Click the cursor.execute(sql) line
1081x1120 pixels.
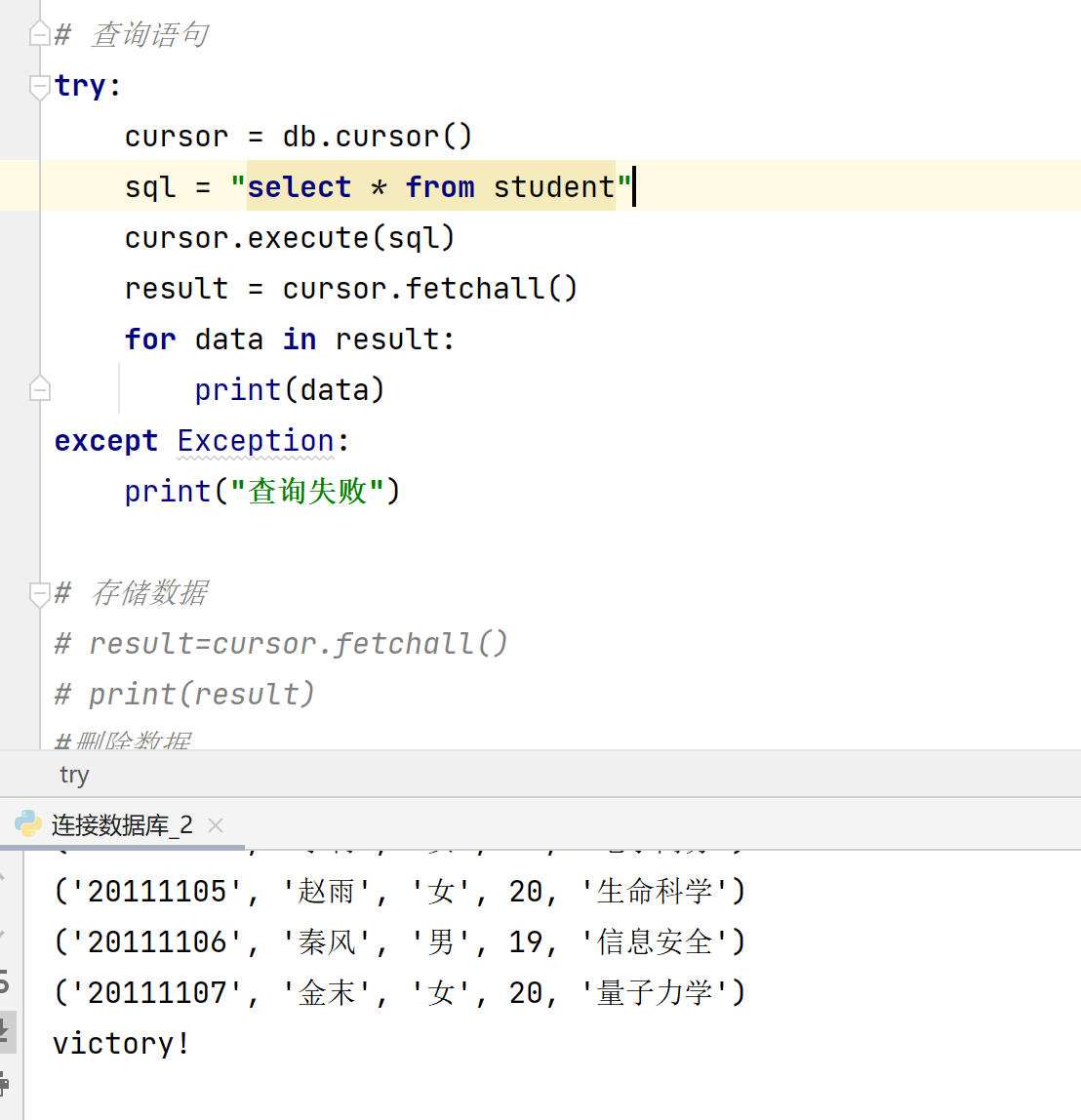pos(289,238)
